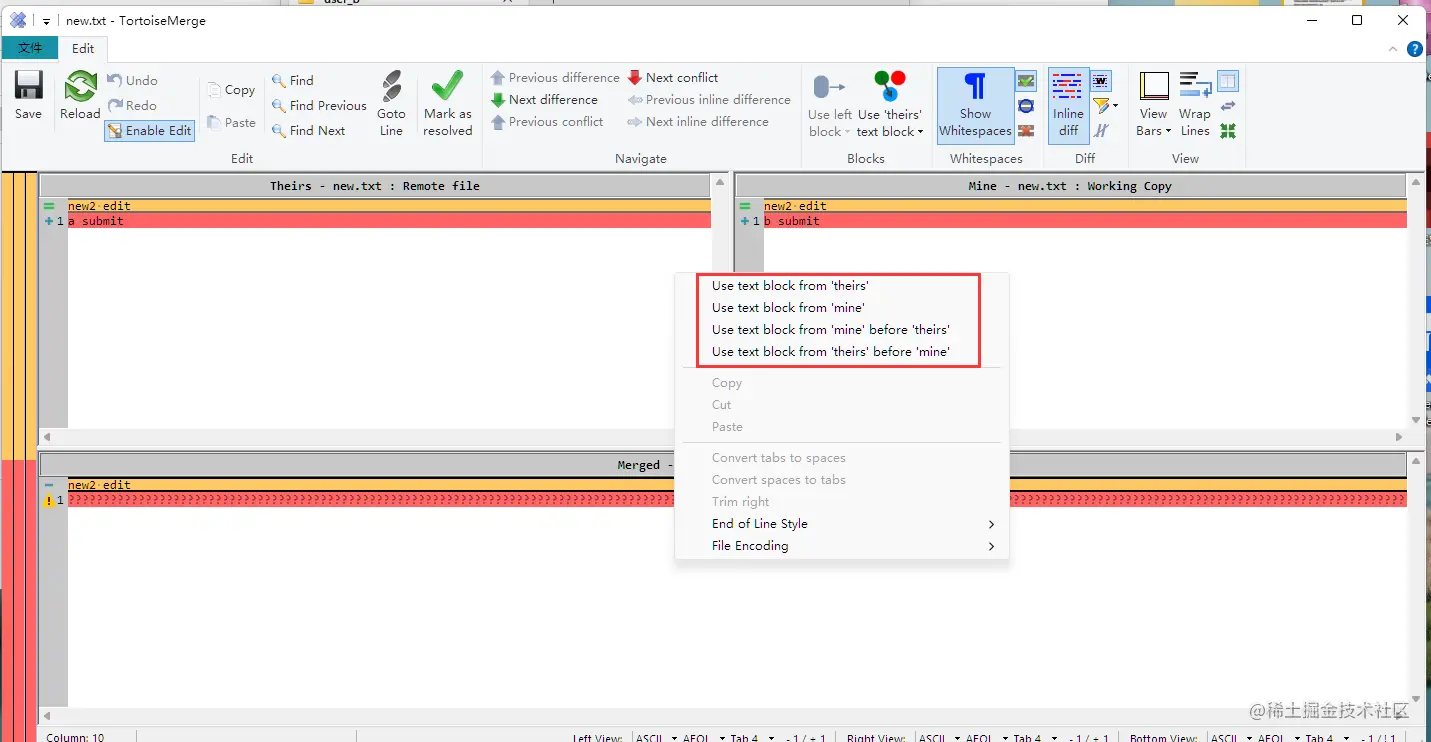Go to the previous conflict

coord(547,121)
